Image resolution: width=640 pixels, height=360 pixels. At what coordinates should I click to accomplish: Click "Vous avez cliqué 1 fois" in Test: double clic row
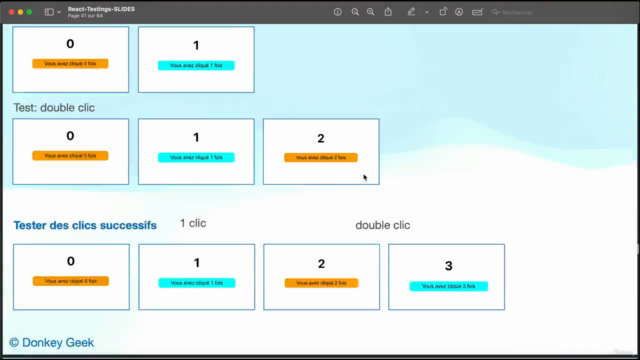[x=196, y=158]
